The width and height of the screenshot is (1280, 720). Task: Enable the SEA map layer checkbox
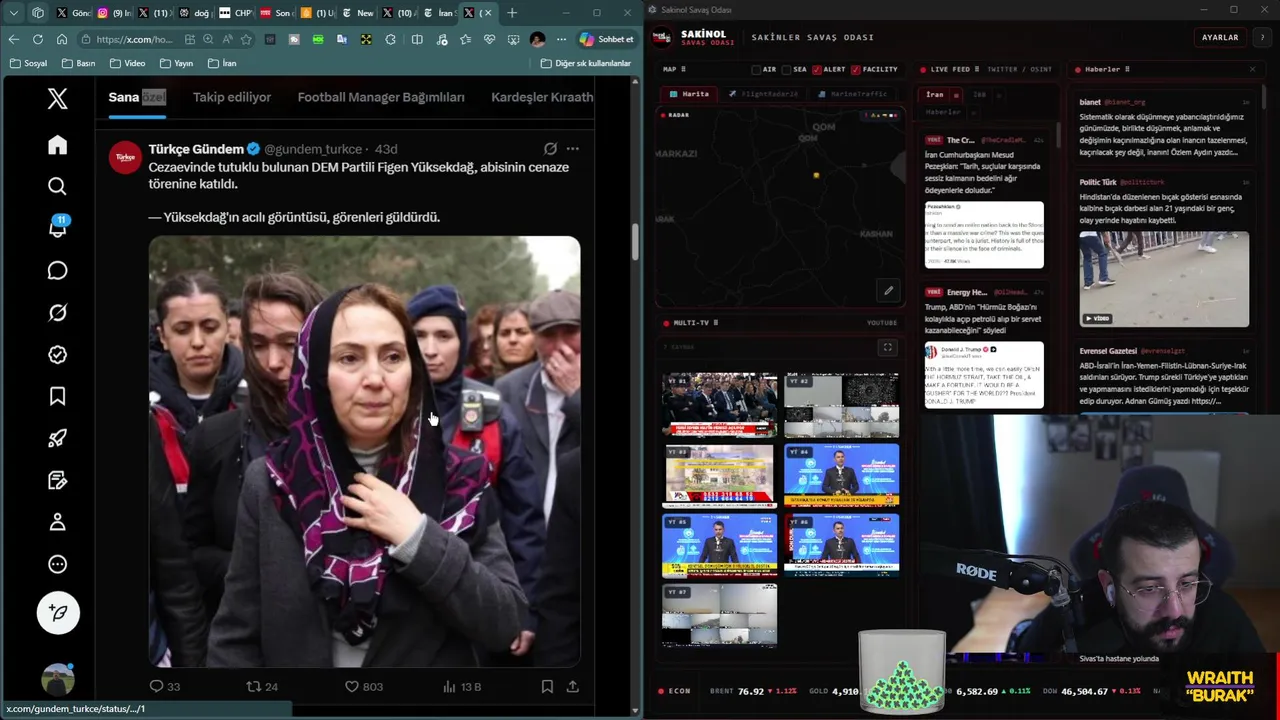click(786, 69)
